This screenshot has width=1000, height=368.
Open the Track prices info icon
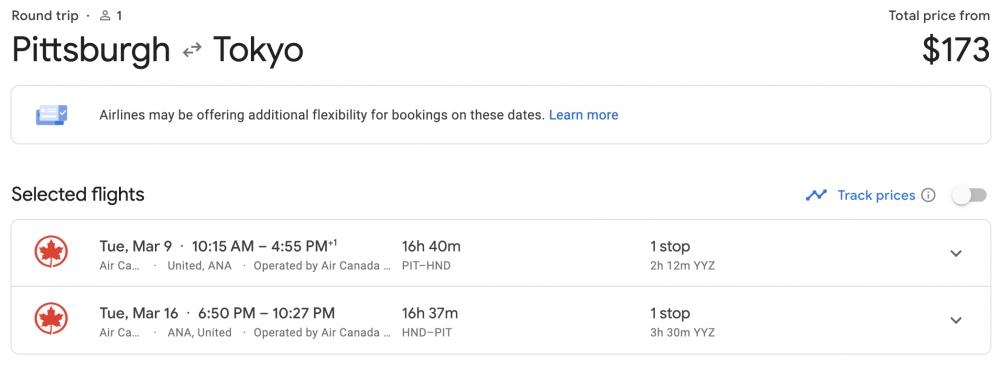click(929, 195)
